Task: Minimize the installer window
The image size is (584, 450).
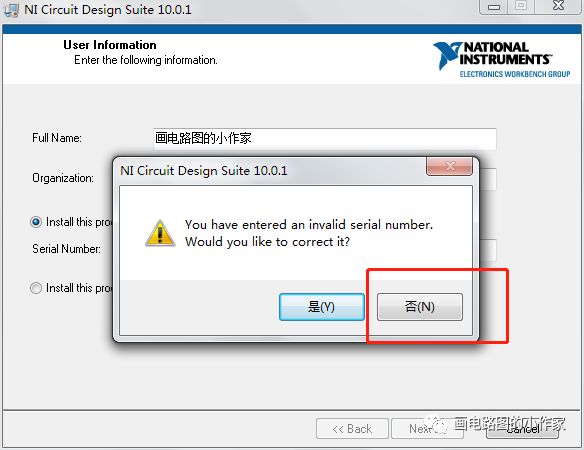Action: coord(494,7)
